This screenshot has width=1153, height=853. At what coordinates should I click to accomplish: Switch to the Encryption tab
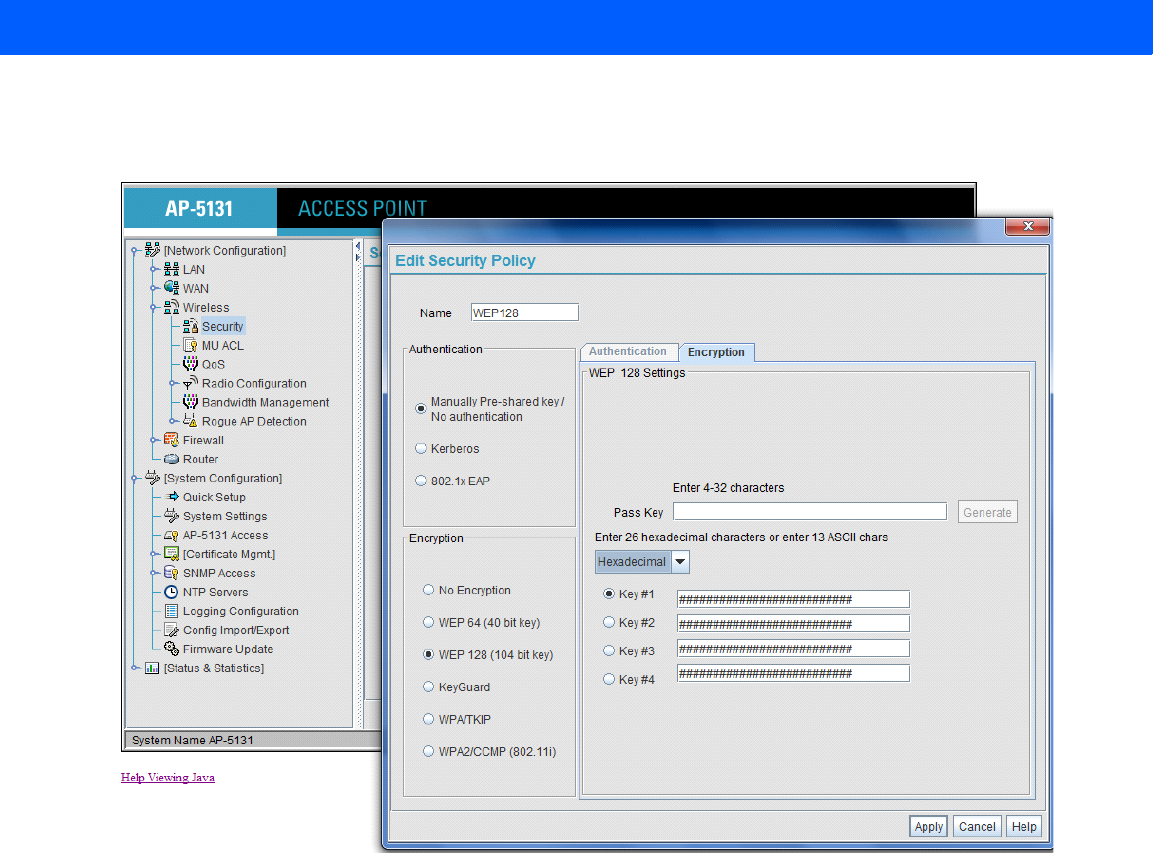tap(716, 352)
